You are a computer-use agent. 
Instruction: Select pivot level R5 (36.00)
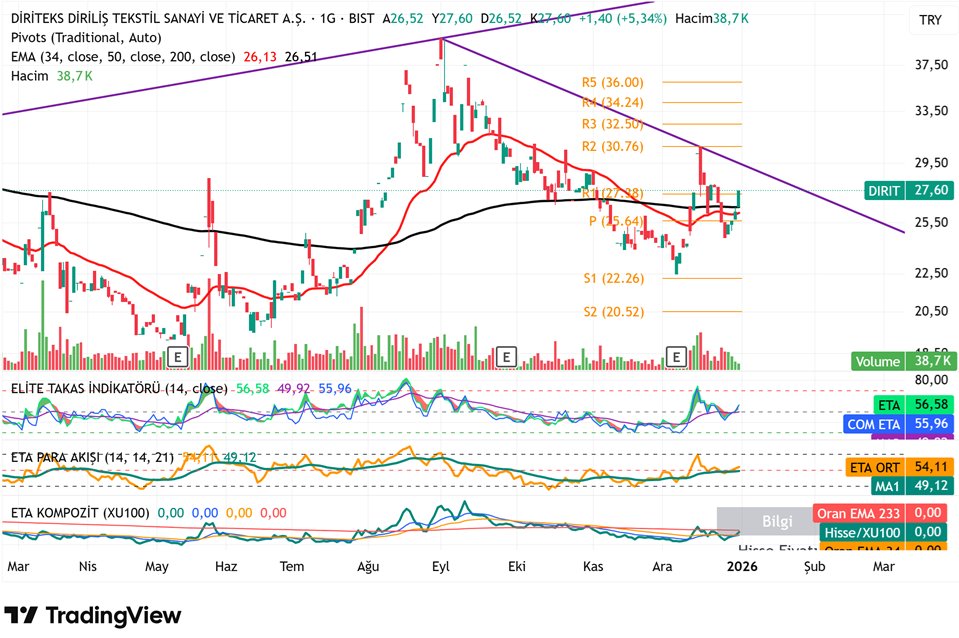(x=612, y=83)
